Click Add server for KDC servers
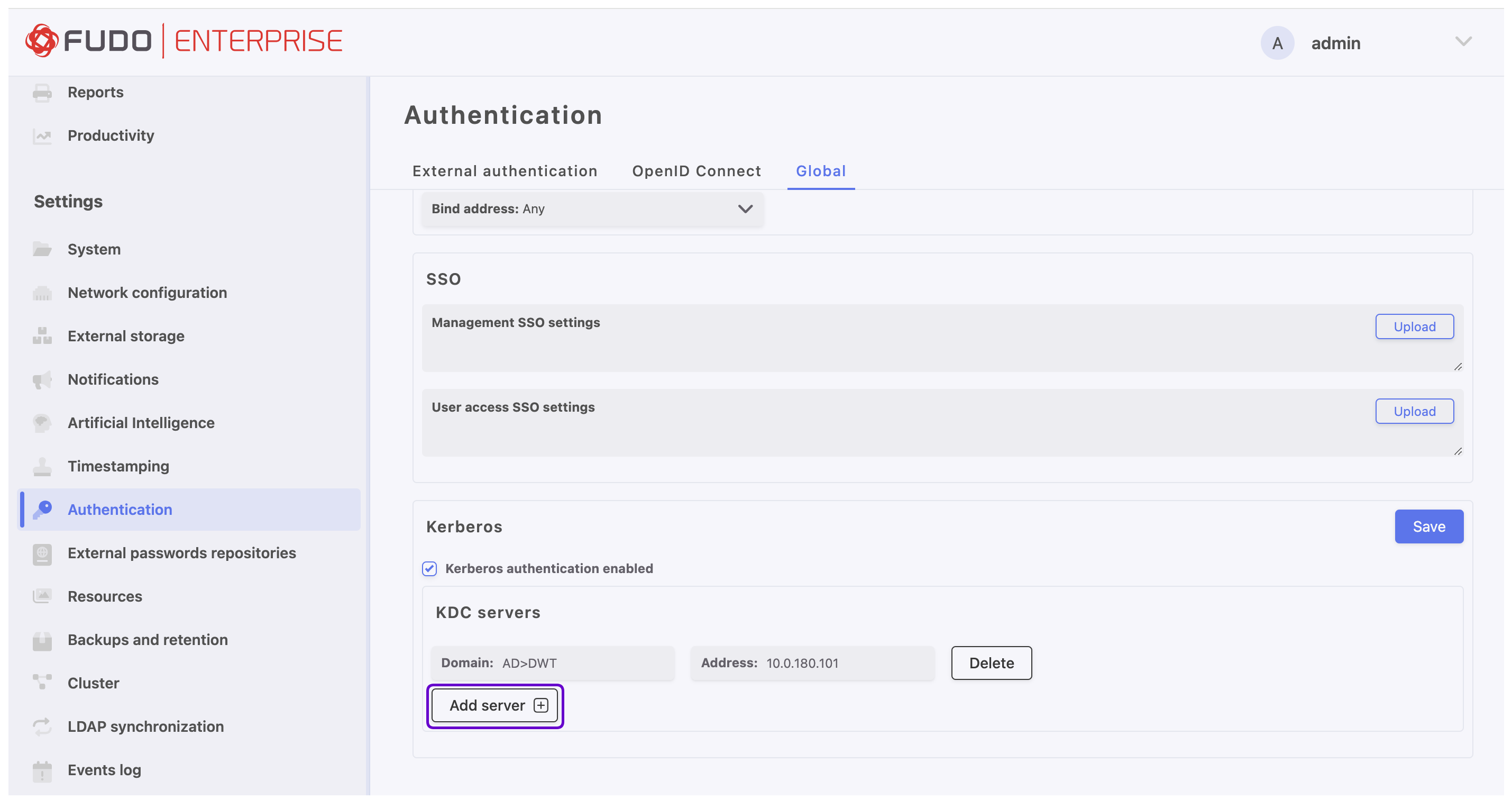 coord(495,705)
